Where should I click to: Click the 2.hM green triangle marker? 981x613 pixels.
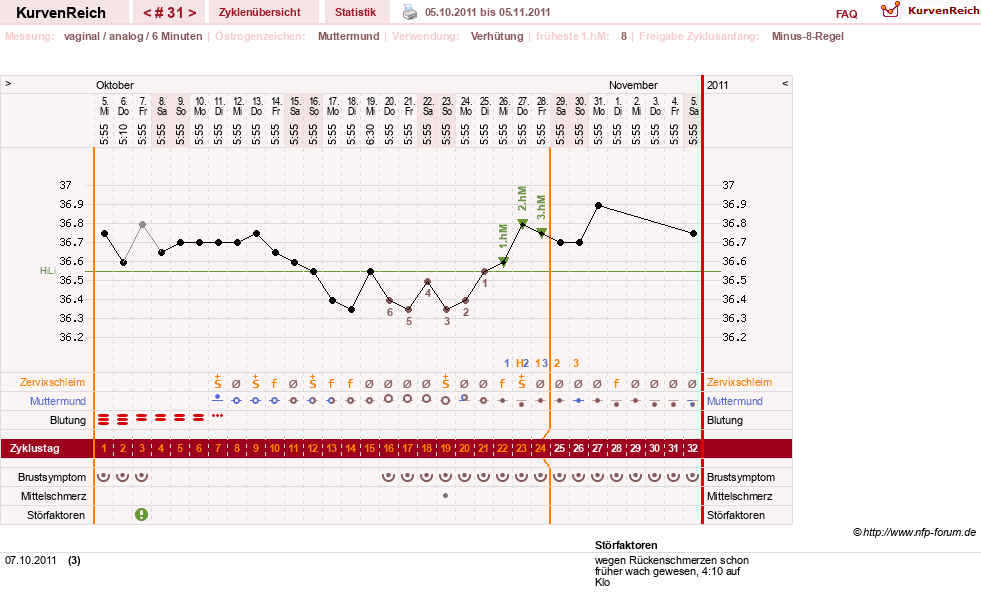click(522, 223)
